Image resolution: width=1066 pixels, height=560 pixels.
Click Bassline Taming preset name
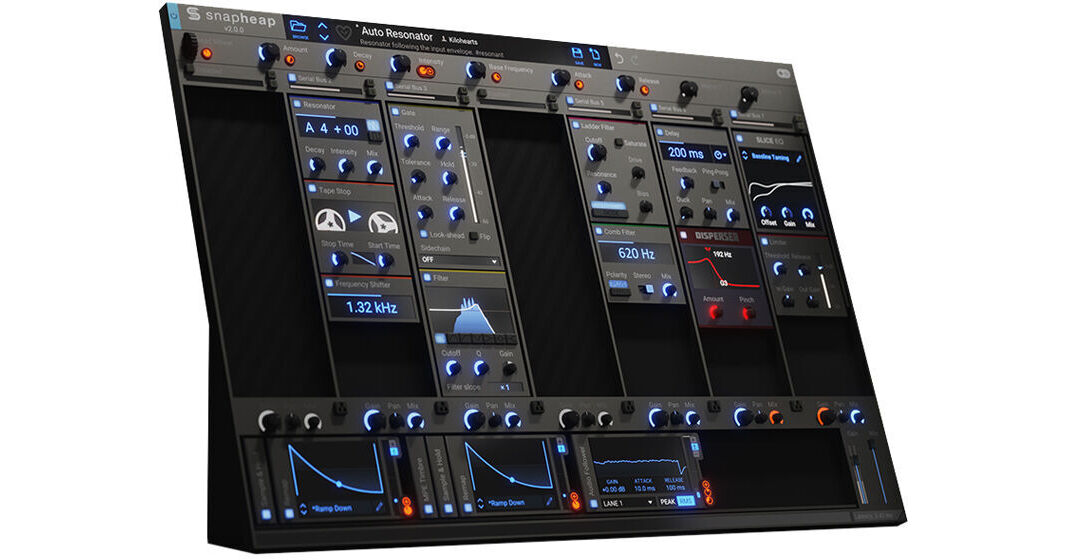click(x=770, y=157)
